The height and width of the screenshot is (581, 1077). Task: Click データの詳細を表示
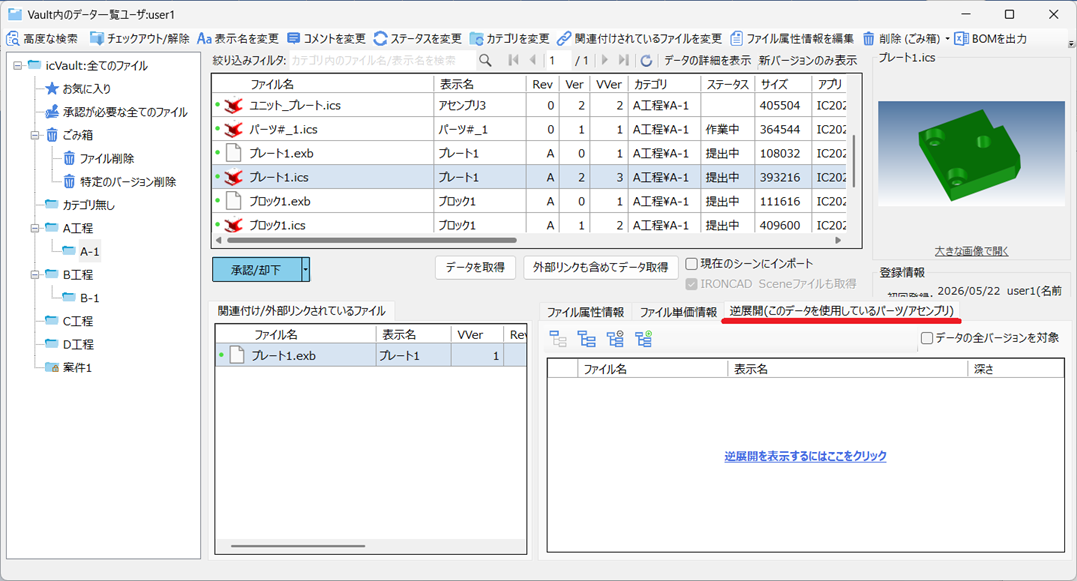(707, 60)
